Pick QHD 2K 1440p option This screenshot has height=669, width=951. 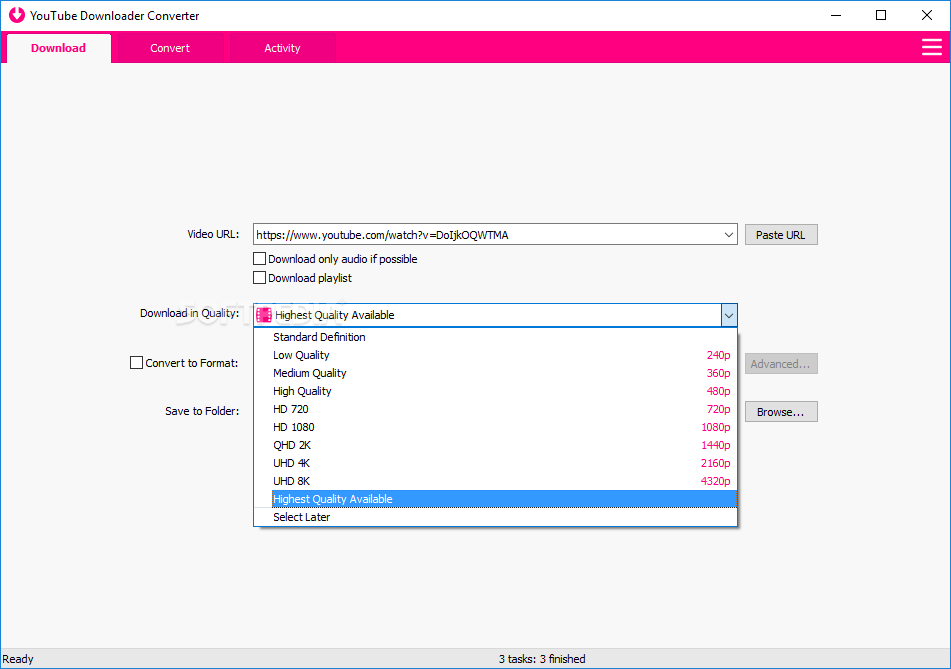point(495,445)
